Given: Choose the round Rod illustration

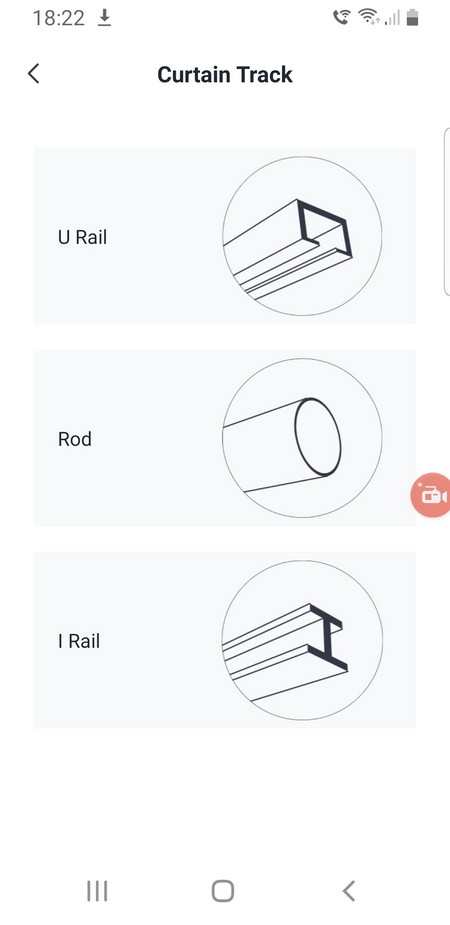Looking at the screenshot, I should [x=302, y=438].
